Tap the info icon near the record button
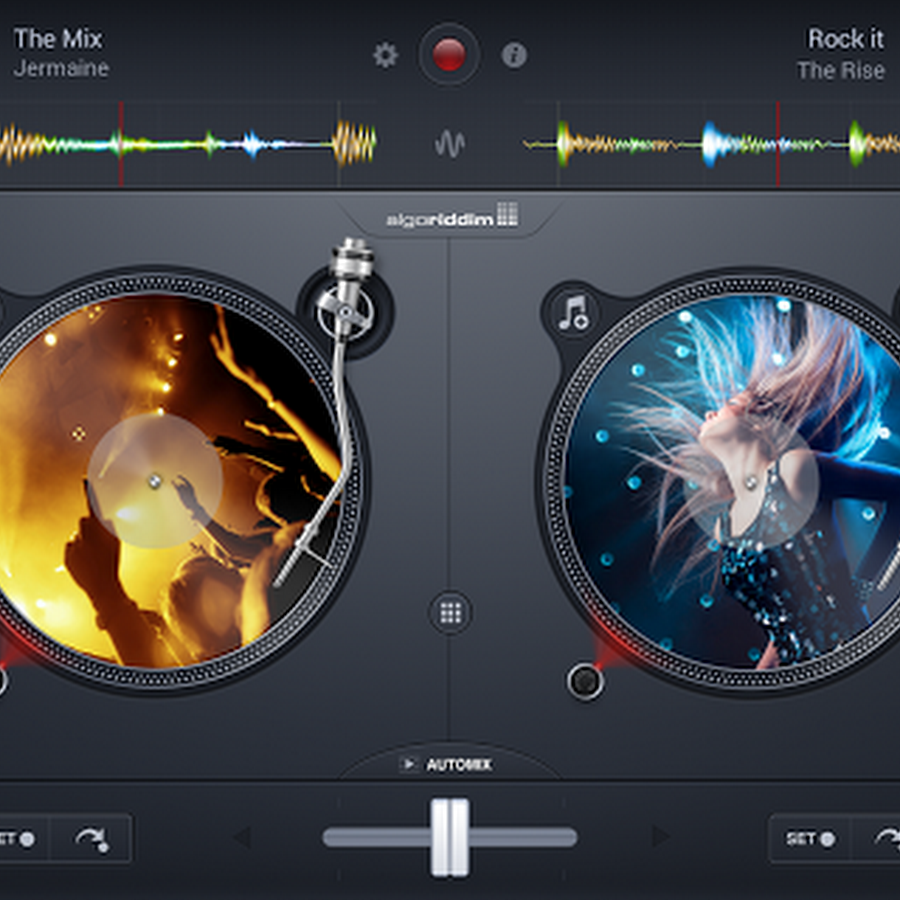This screenshot has height=900, width=900. pyautogui.click(x=516, y=56)
